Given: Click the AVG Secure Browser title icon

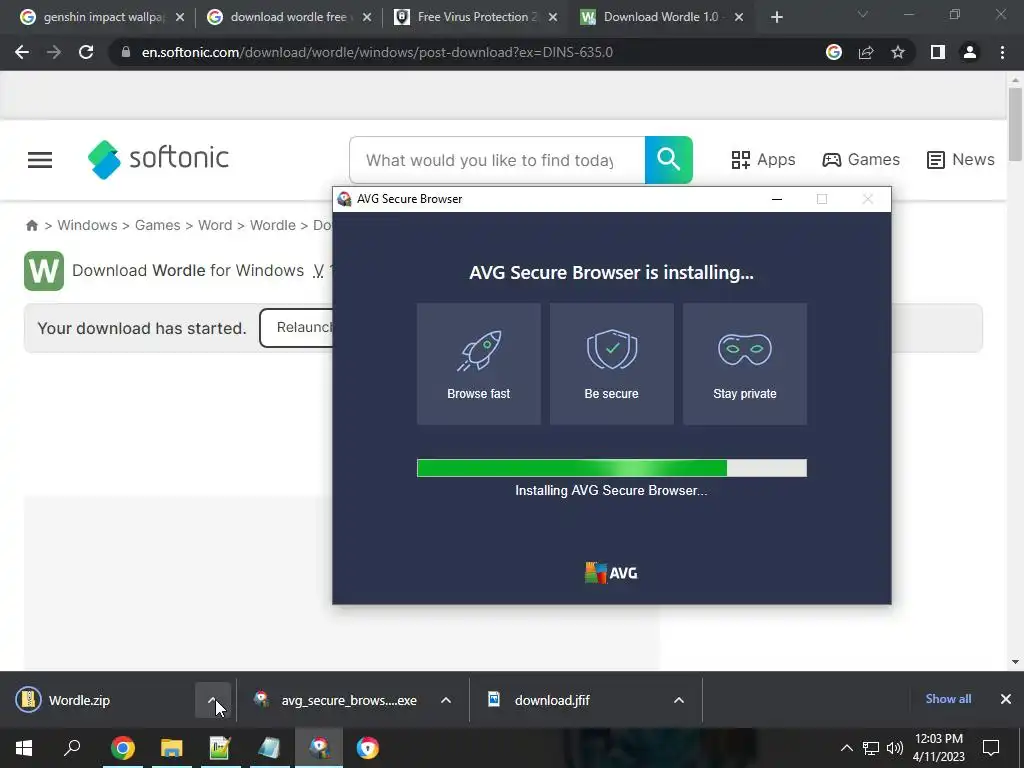Looking at the screenshot, I should coord(344,199).
